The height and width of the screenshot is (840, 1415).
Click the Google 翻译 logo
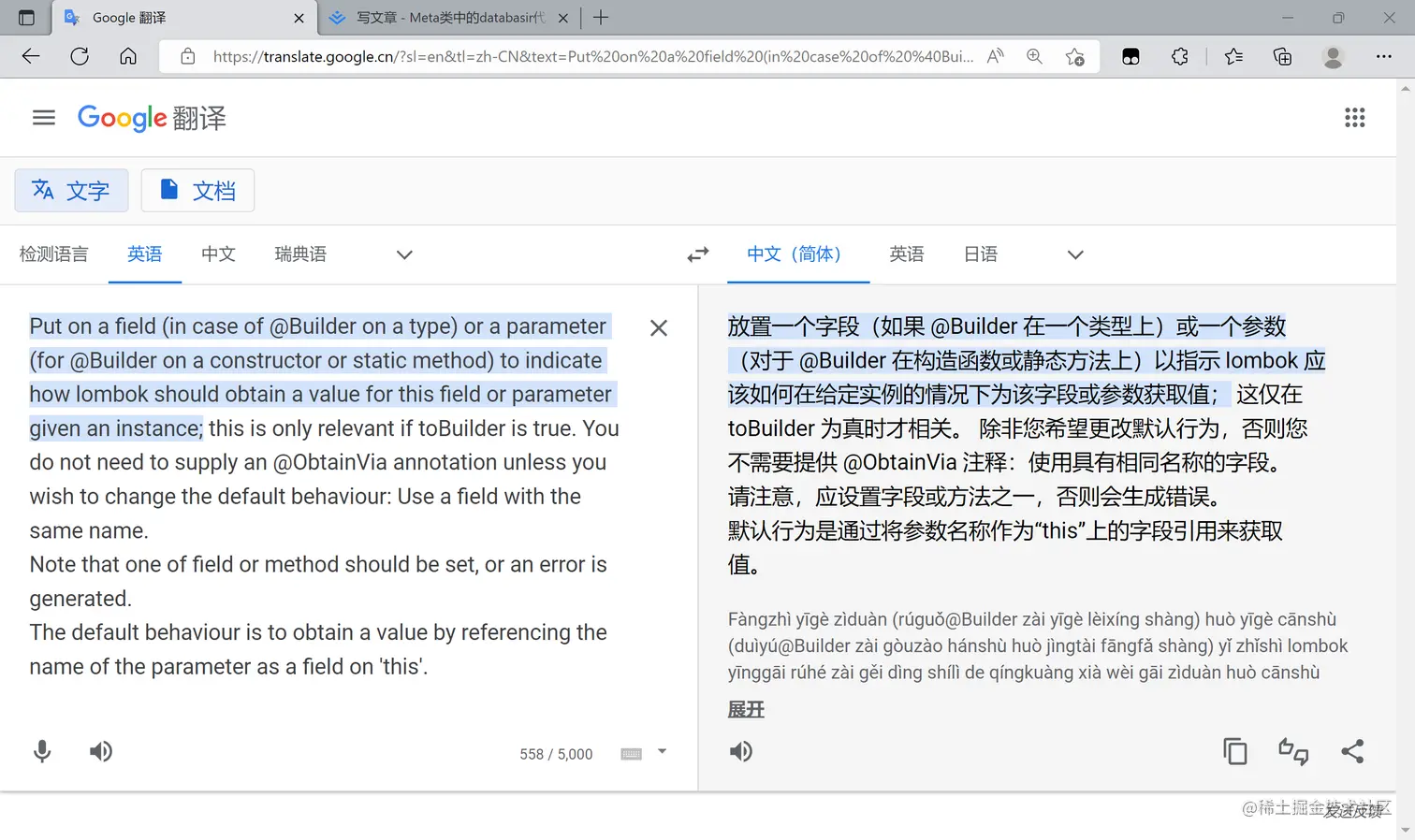click(x=152, y=118)
